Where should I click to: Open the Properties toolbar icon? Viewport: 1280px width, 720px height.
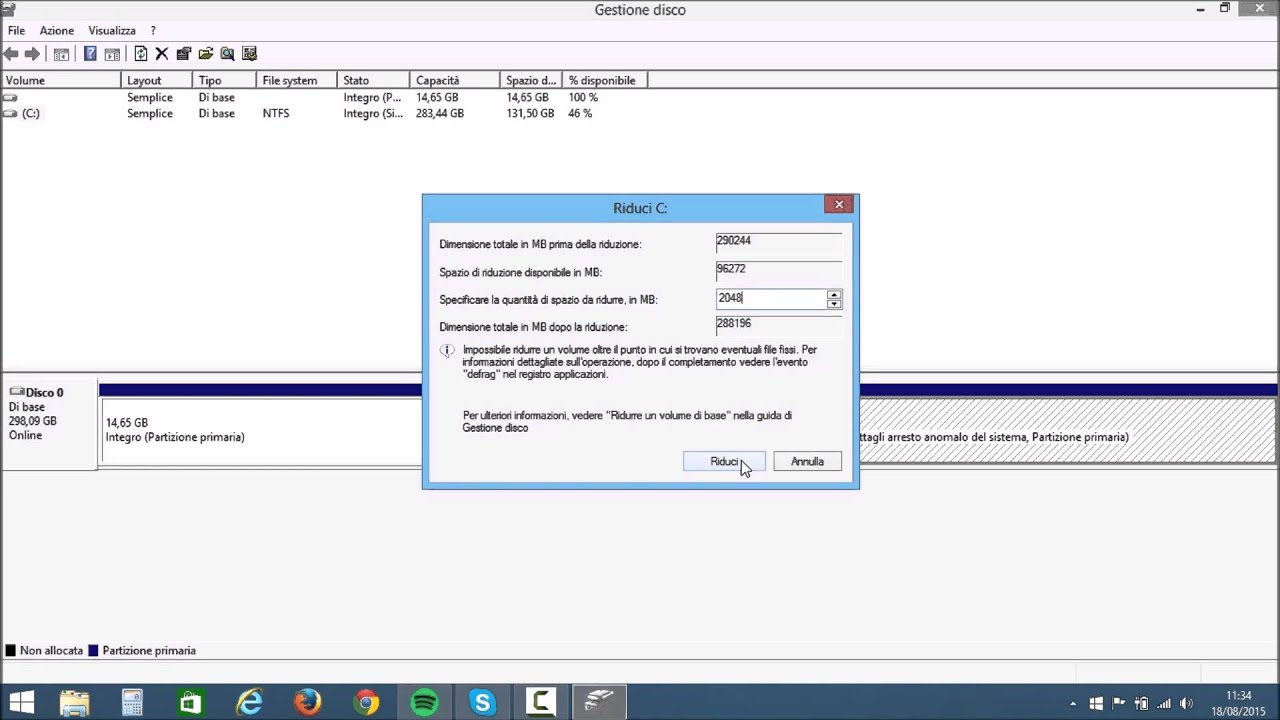tap(184, 54)
